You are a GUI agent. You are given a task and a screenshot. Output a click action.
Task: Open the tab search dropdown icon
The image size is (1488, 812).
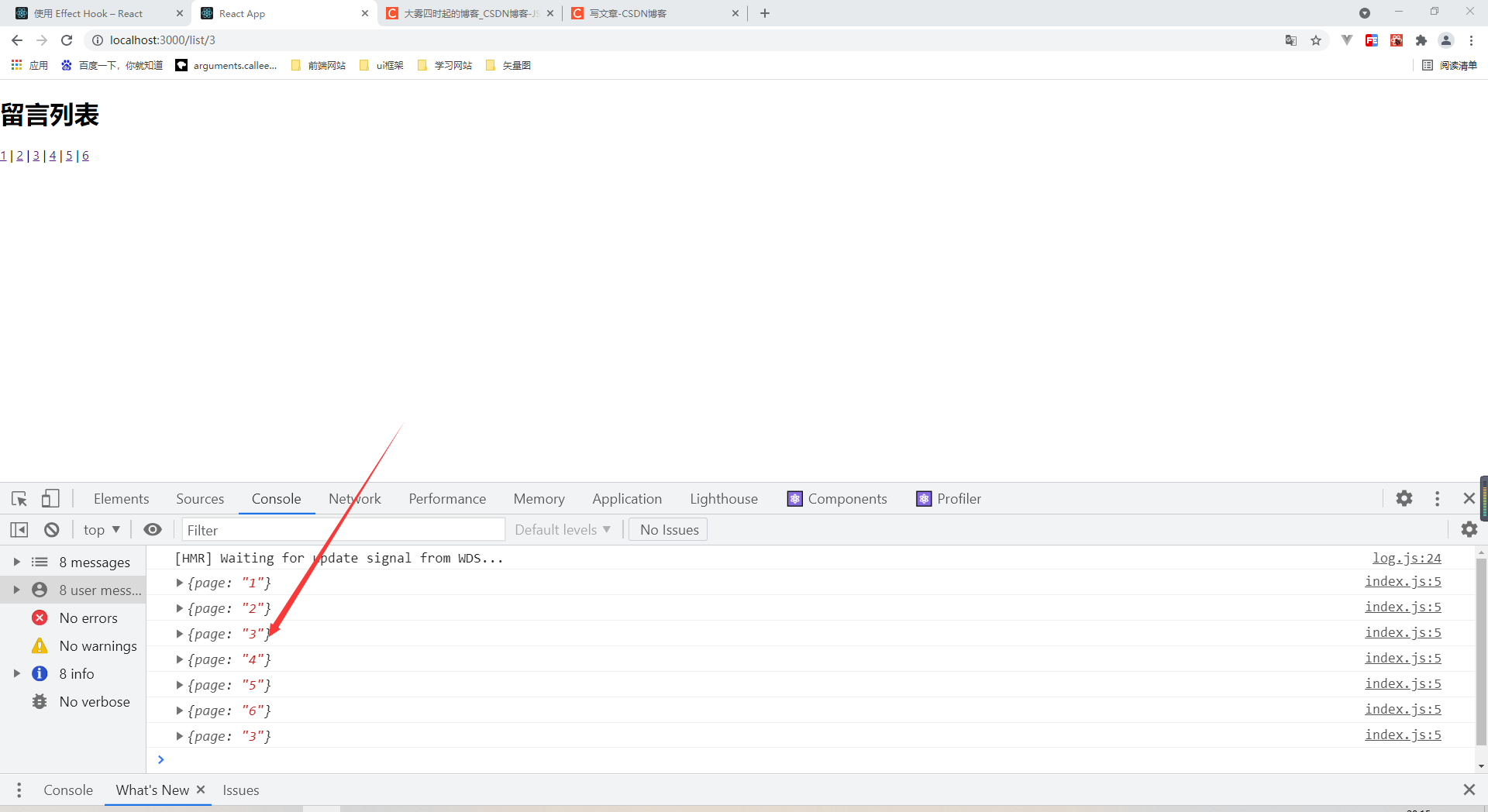pos(1365,13)
